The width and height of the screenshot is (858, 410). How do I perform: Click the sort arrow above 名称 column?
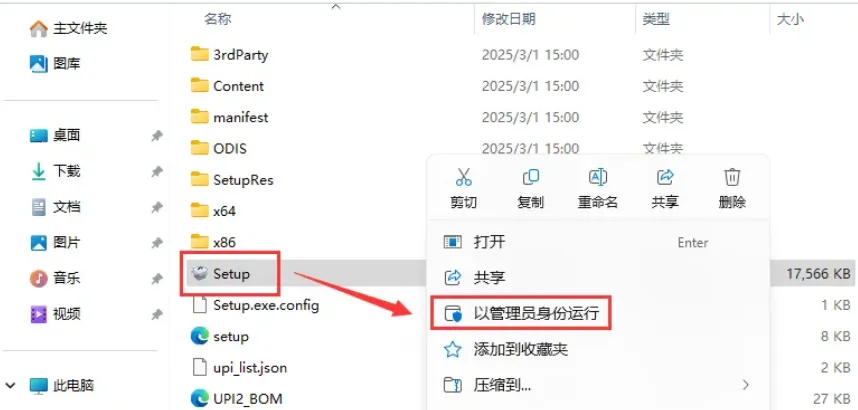click(x=336, y=7)
